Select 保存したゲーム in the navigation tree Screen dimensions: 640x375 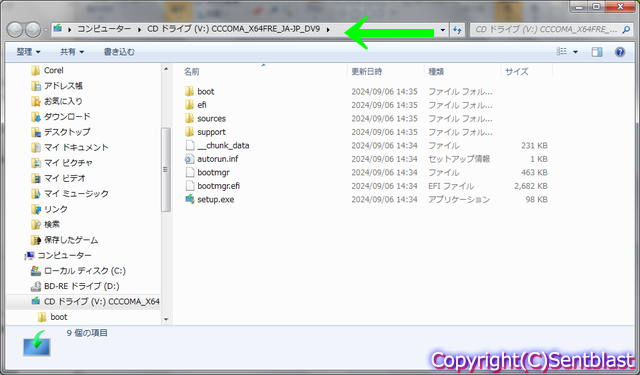click(71, 240)
